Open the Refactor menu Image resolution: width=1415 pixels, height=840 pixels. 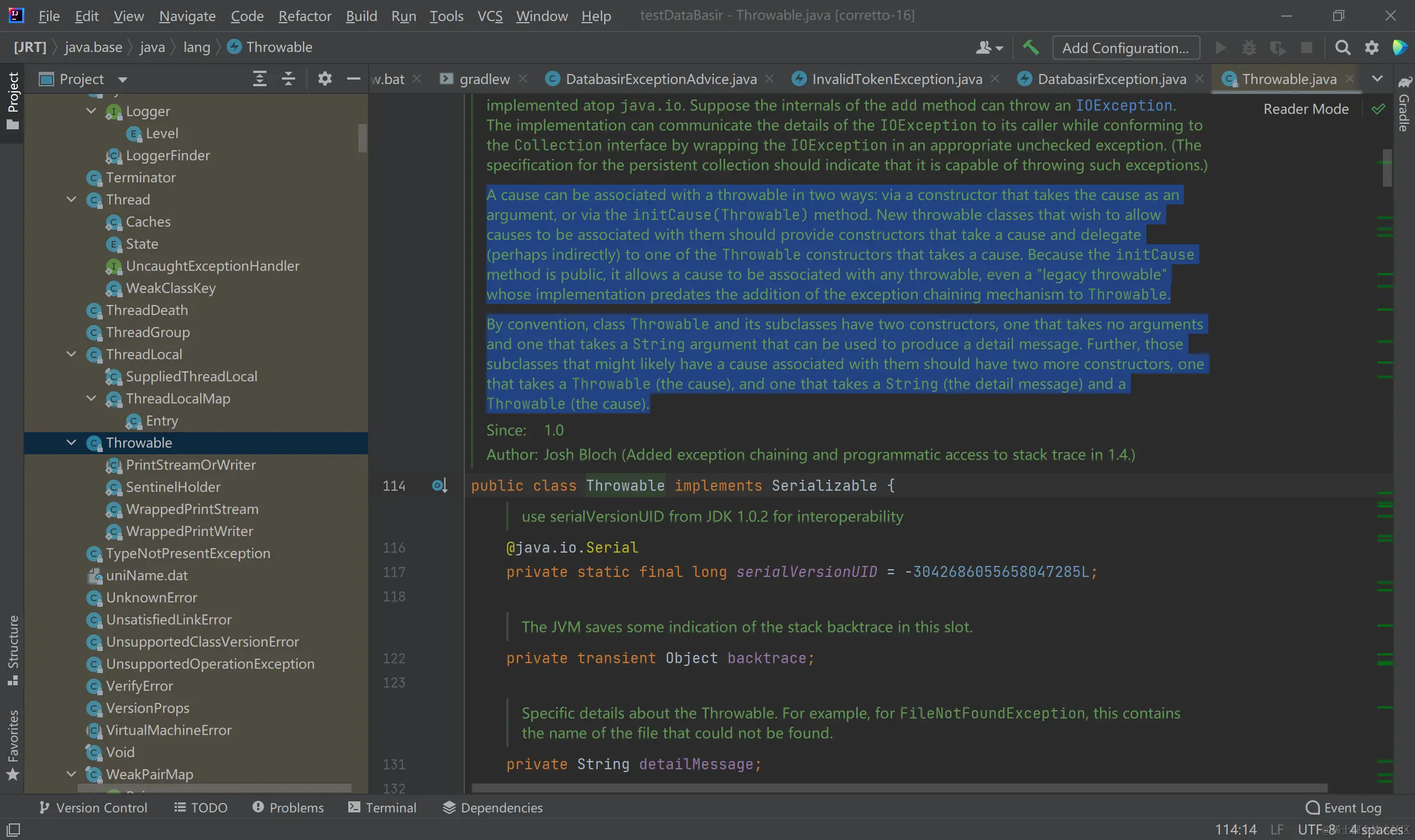(x=305, y=16)
